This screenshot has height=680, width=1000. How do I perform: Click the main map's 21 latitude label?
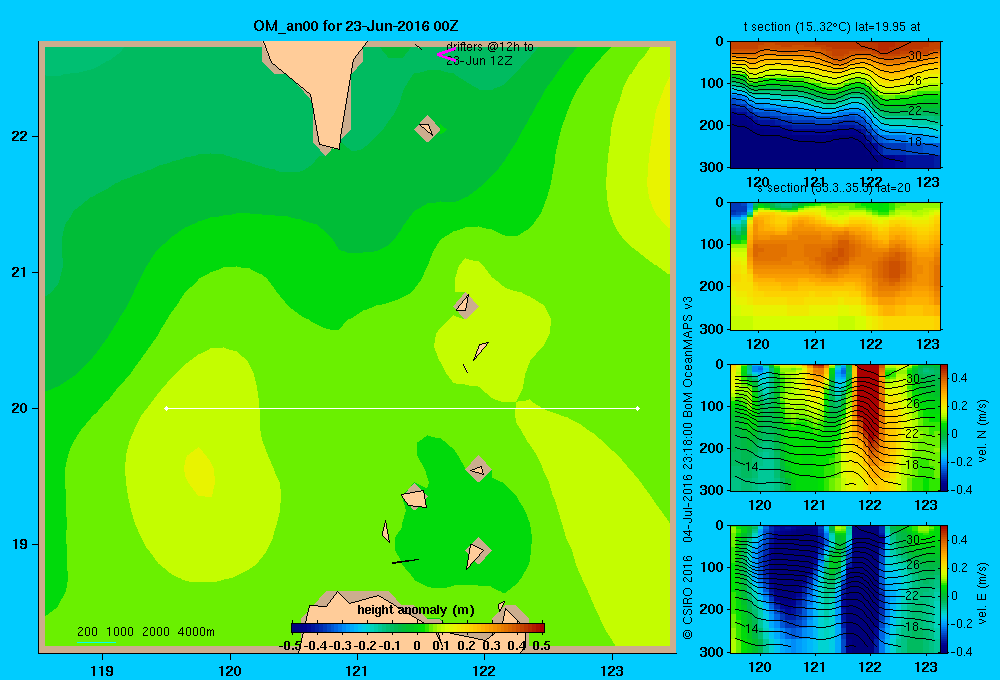pyautogui.click(x=20, y=272)
